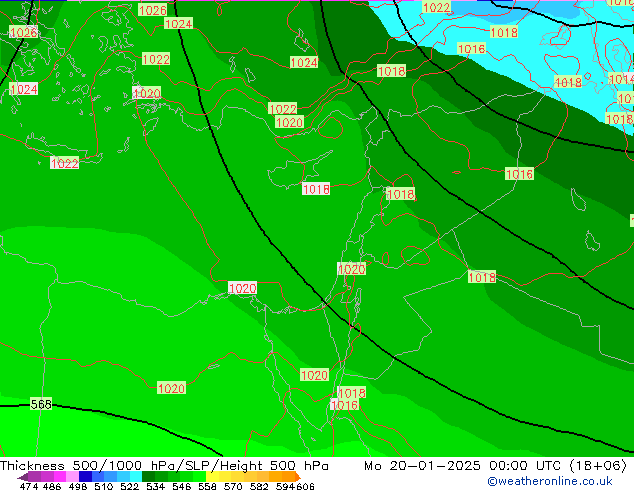
Task: Click the legend value '510'
Action: 104,486
